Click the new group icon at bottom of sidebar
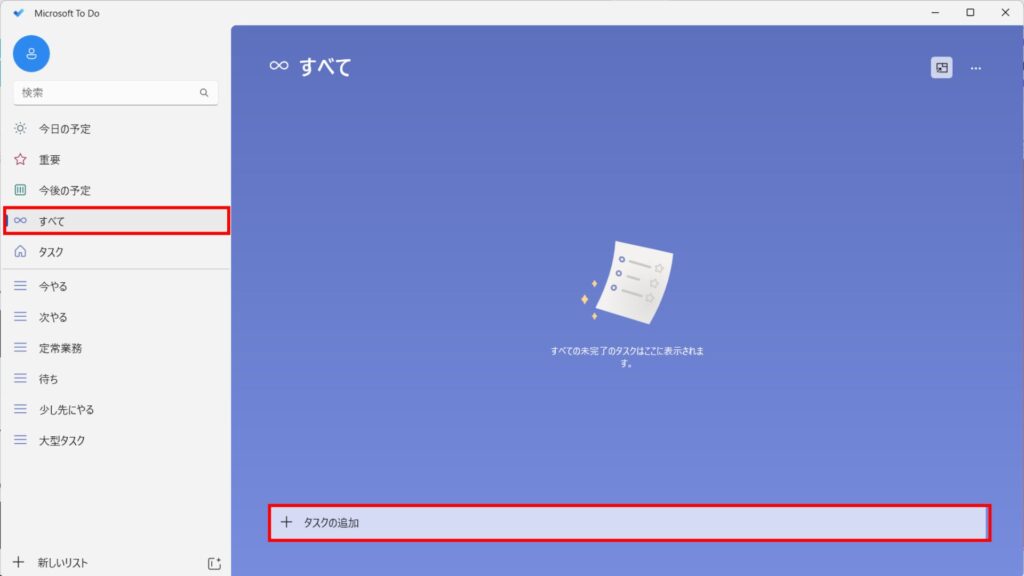This screenshot has height=576, width=1024. pos(213,563)
